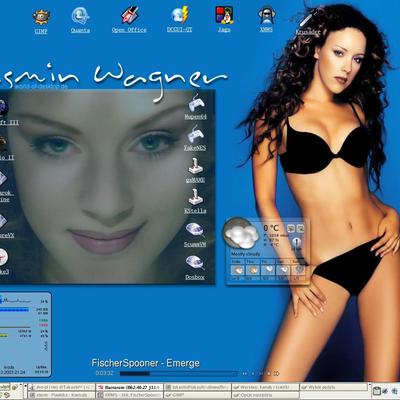Image resolution: width=400 pixels, height=400 pixels.
Task: Click the blue memory usage bar in monitor
Action: tap(14, 310)
